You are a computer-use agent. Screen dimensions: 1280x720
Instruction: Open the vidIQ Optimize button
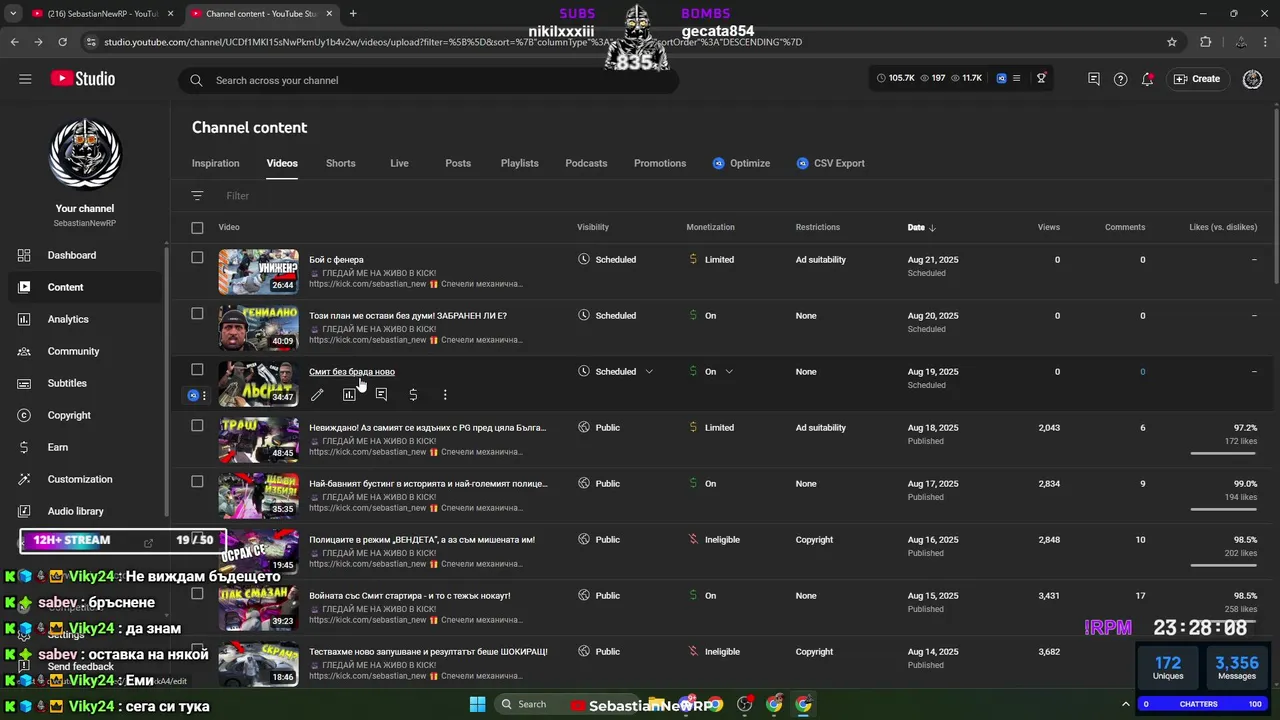point(741,163)
